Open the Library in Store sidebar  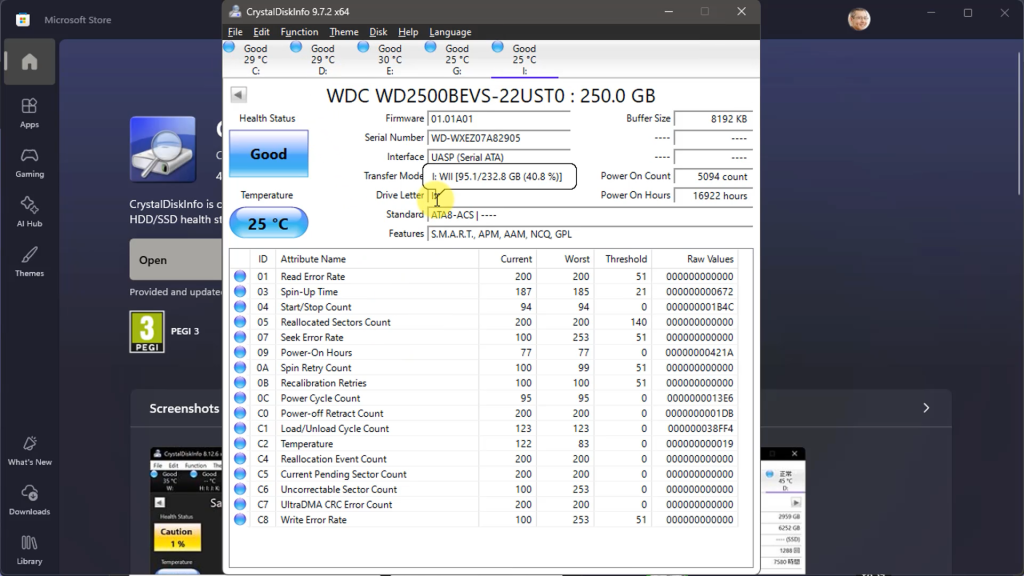point(29,549)
